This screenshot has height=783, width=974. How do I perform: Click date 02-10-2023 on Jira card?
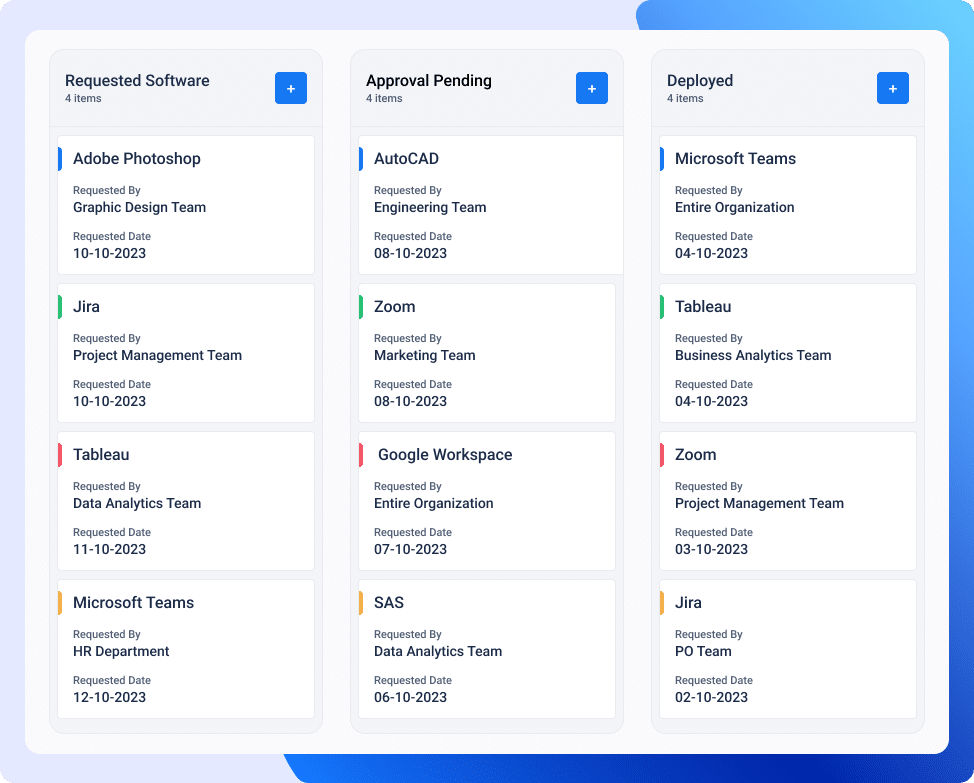711,697
